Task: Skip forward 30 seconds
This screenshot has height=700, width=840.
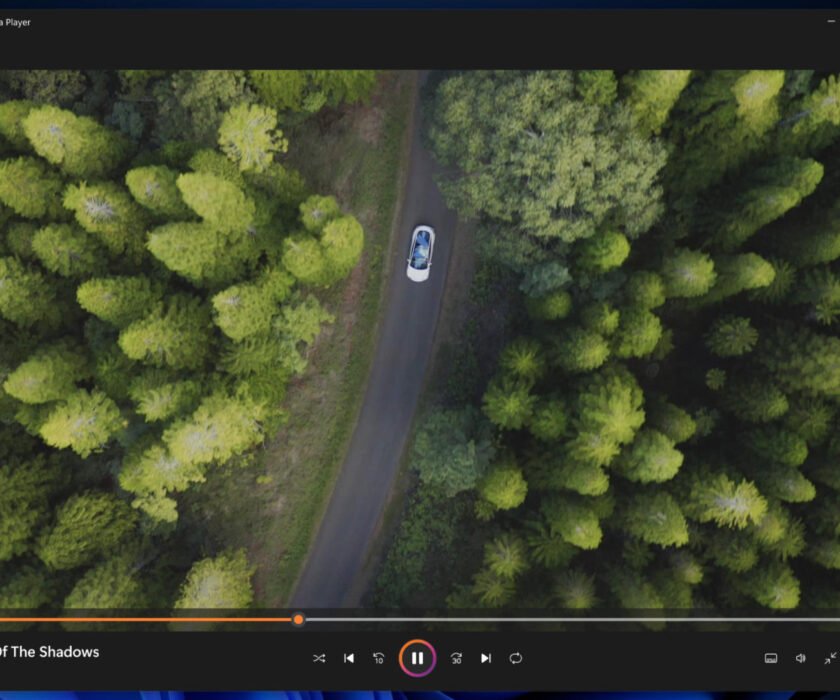Action: (456, 658)
